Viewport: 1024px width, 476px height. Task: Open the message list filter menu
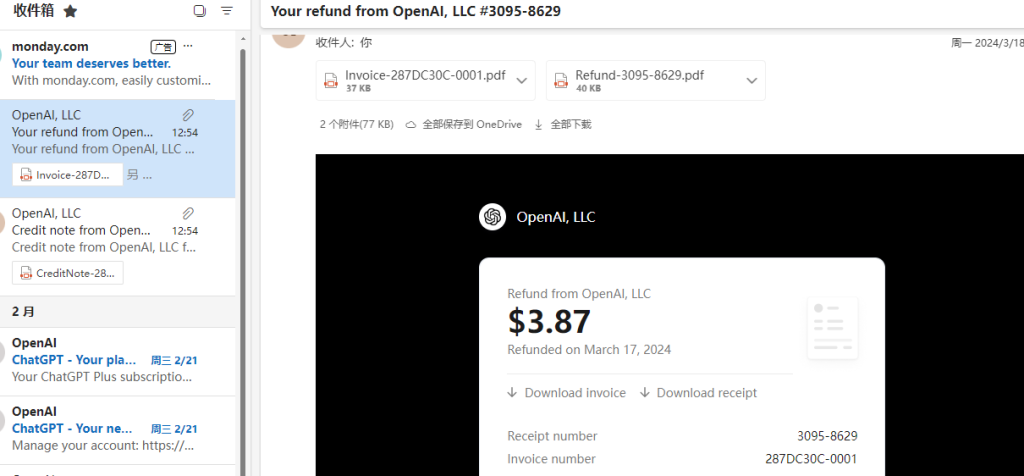coord(227,11)
